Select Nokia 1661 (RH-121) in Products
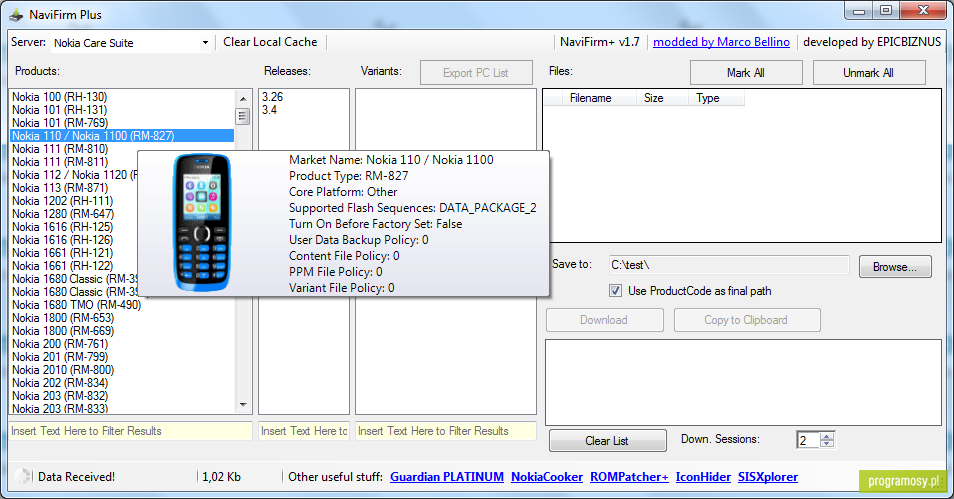The width and height of the screenshot is (954, 499). point(62,253)
